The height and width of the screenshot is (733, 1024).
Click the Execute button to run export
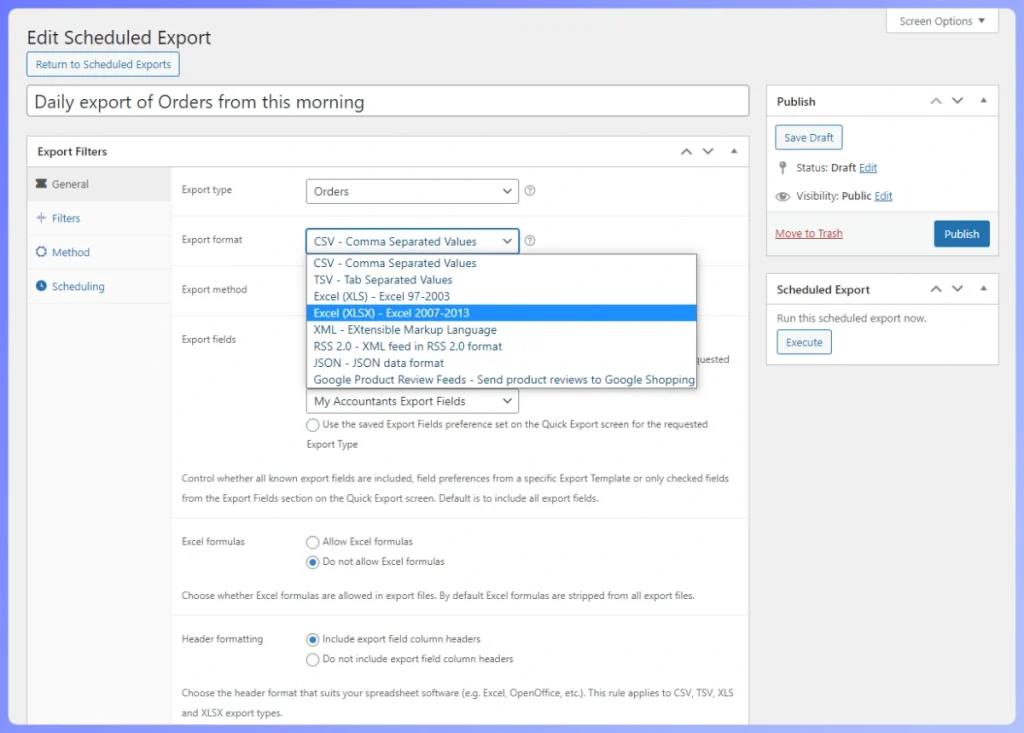803,342
